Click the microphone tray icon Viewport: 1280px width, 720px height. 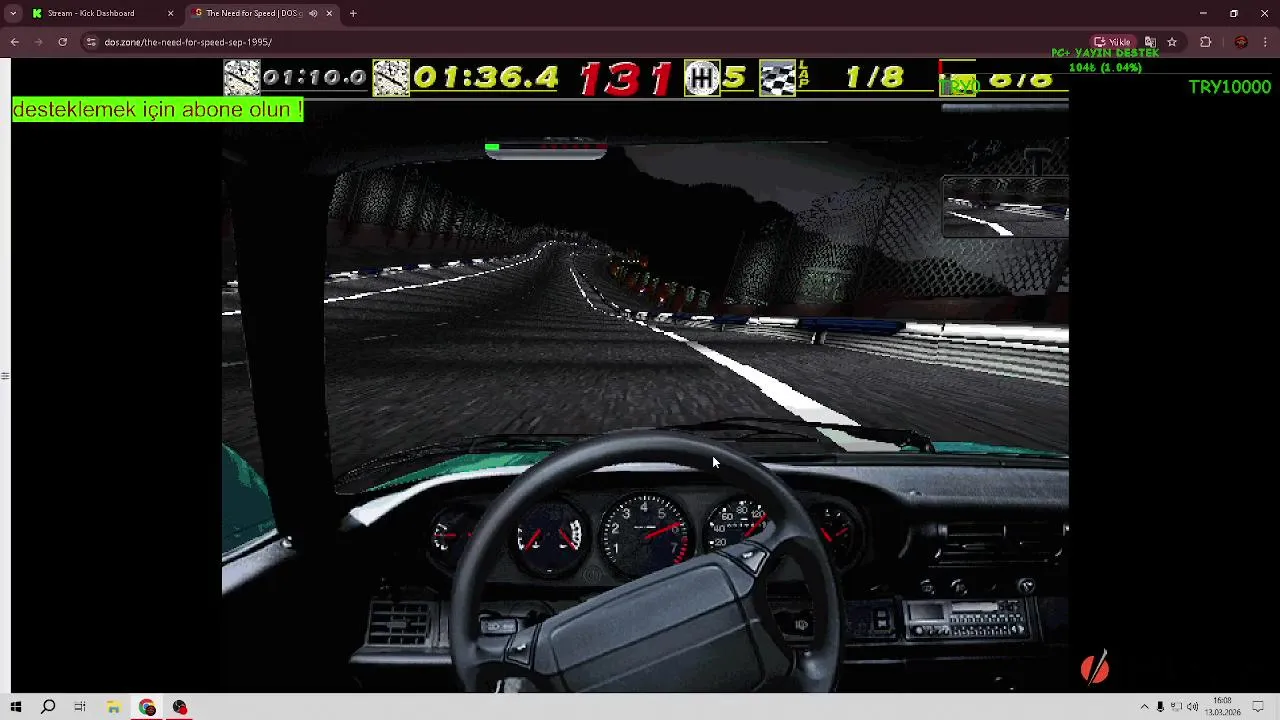pos(1160,707)
